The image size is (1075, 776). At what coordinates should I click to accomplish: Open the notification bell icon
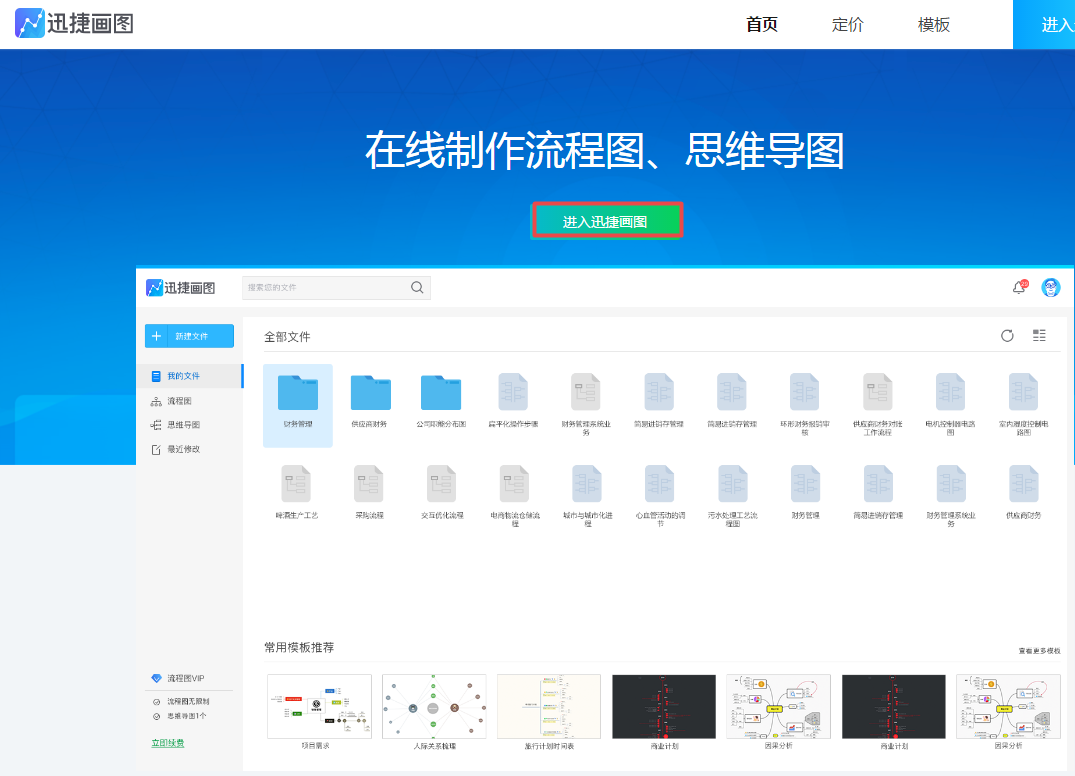point(1019,287)
